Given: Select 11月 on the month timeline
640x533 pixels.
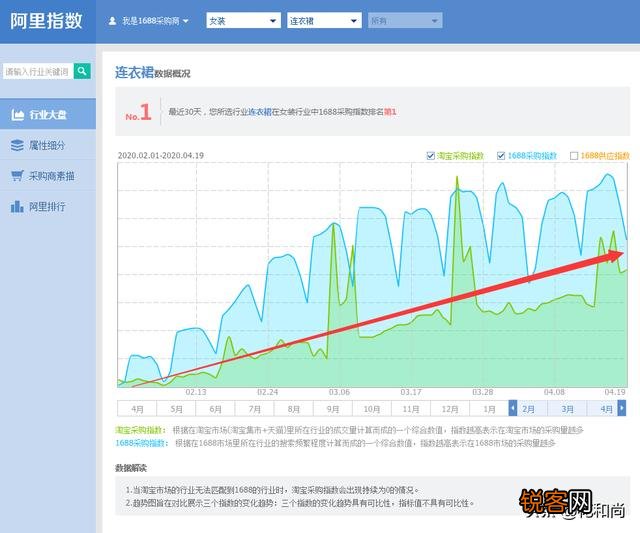Looking at the screenshot, I should 411,409.
